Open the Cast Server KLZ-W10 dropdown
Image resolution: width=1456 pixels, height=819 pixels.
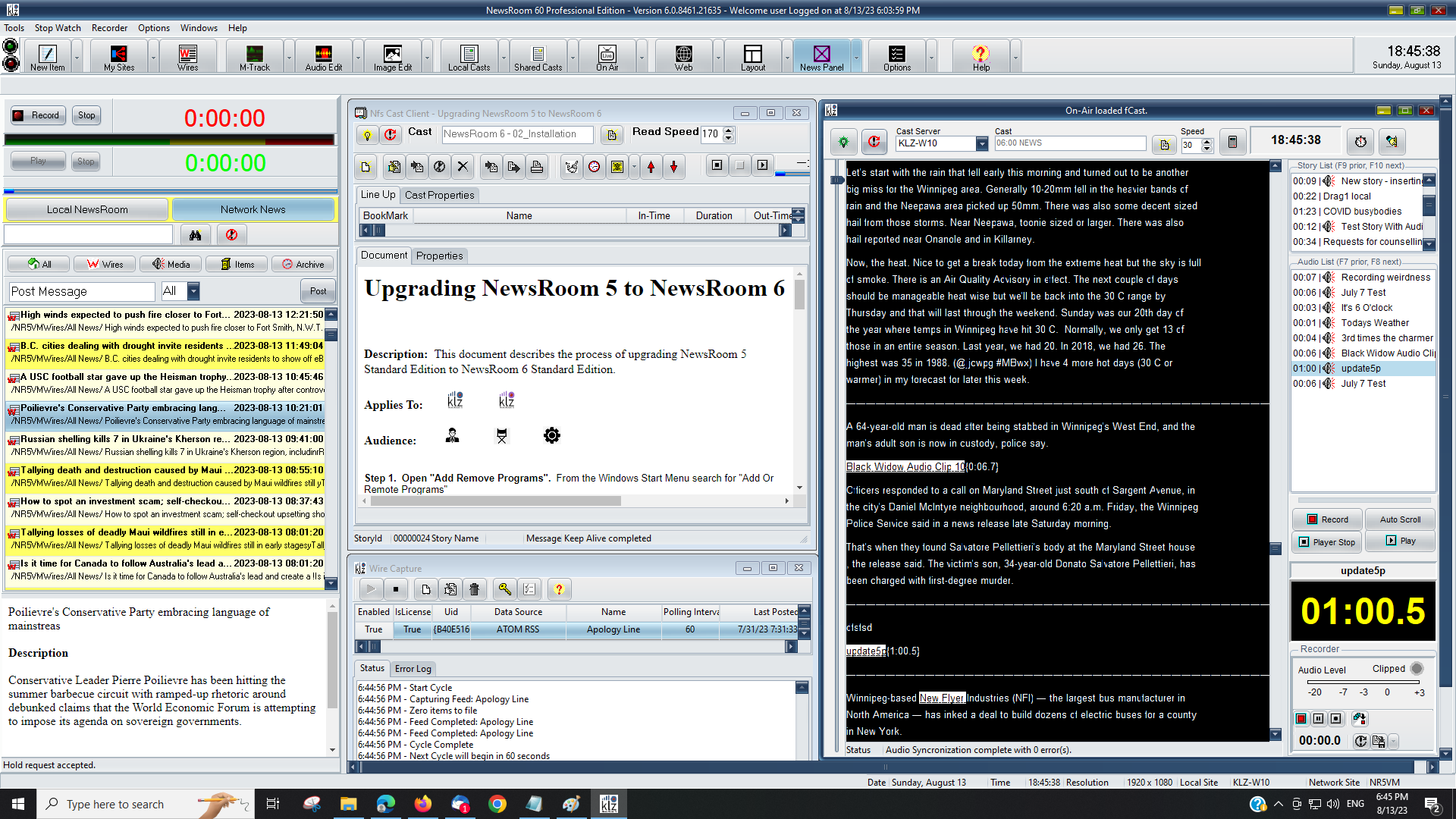tap(982, 143)
